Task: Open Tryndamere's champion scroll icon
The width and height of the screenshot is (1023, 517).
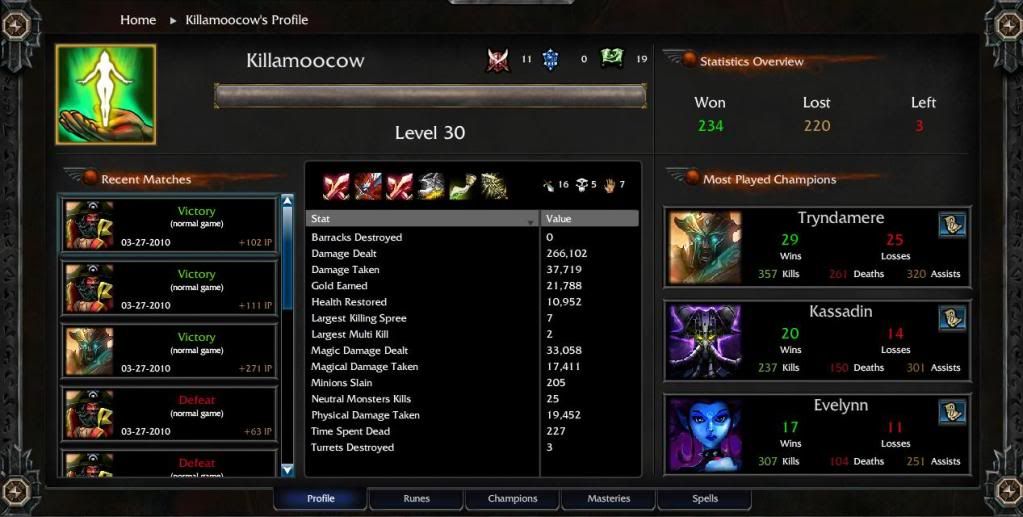Action: tap(952, 225)
